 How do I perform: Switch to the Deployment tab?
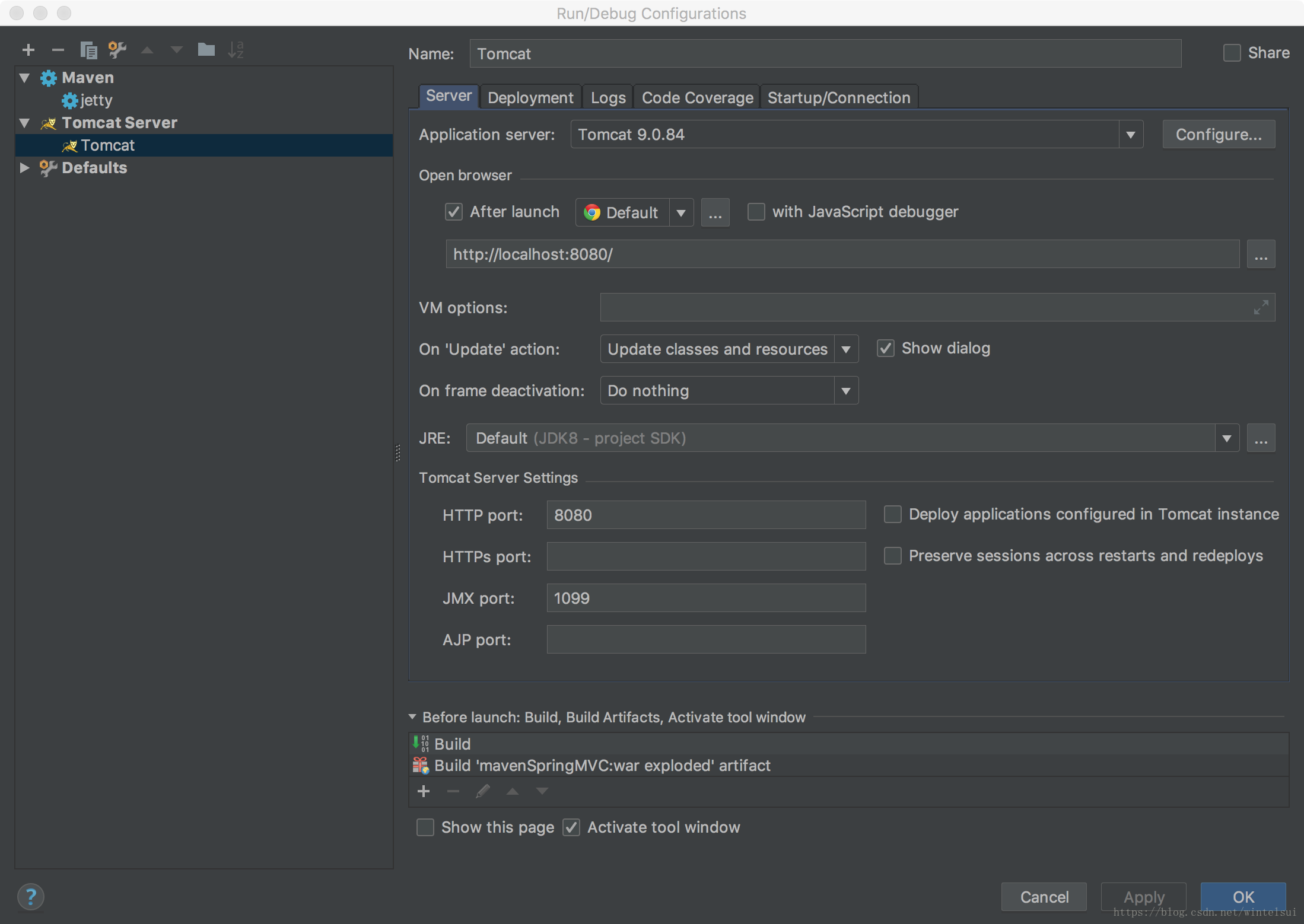tap(530, 98)
